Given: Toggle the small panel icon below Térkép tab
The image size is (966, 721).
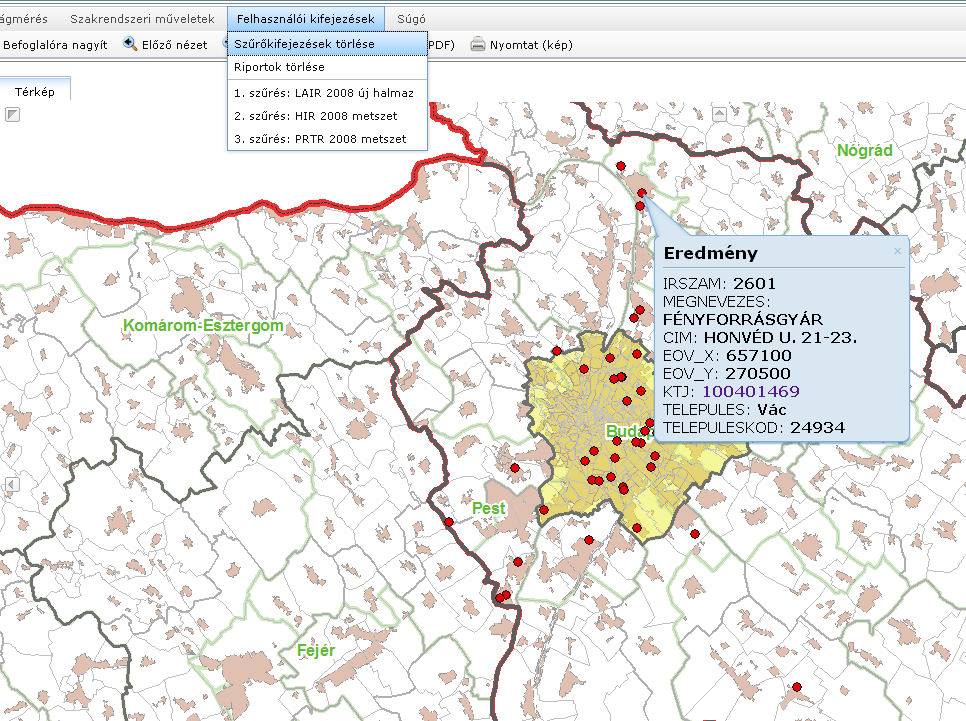Looking at the screenshot, I should click(12, 116).
